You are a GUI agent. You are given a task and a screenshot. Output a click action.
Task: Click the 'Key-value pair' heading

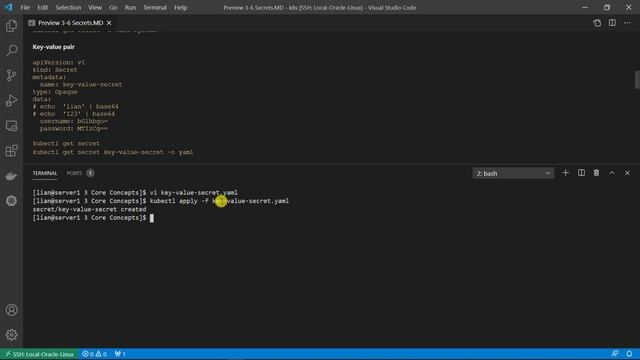click(53, 47)
